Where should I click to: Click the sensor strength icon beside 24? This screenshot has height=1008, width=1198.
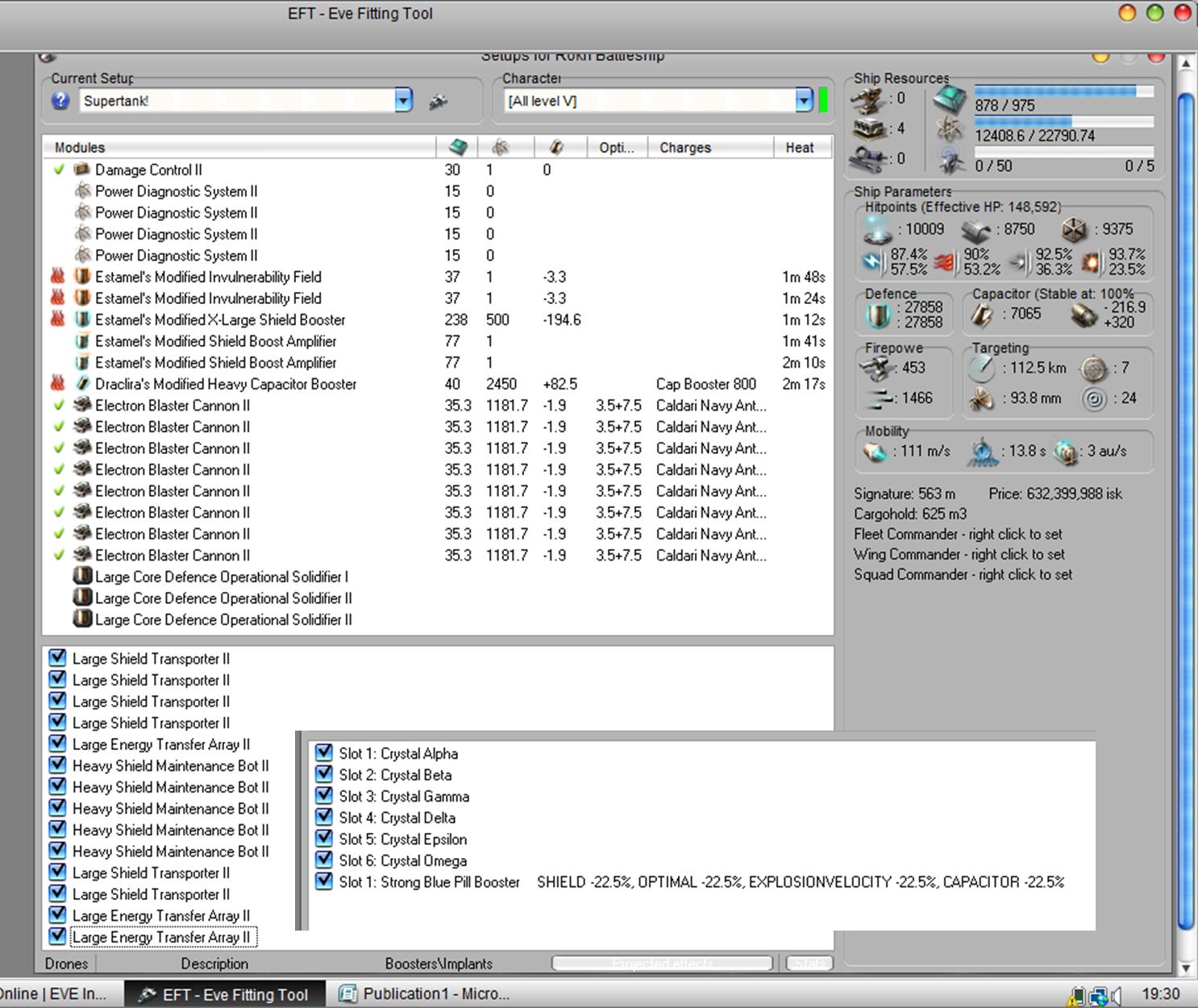[1094, 398]
